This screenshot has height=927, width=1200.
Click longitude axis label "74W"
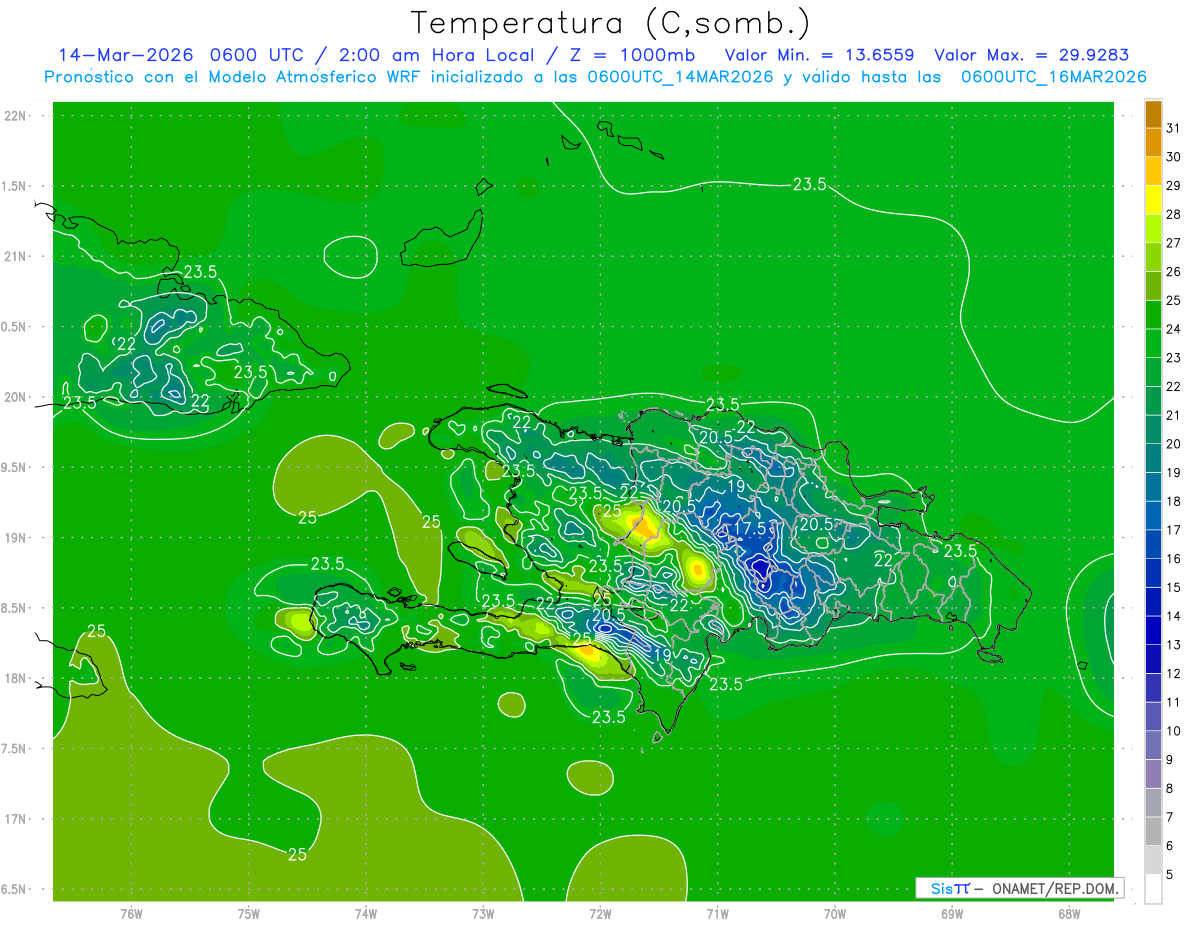click(x=366, y=913)
